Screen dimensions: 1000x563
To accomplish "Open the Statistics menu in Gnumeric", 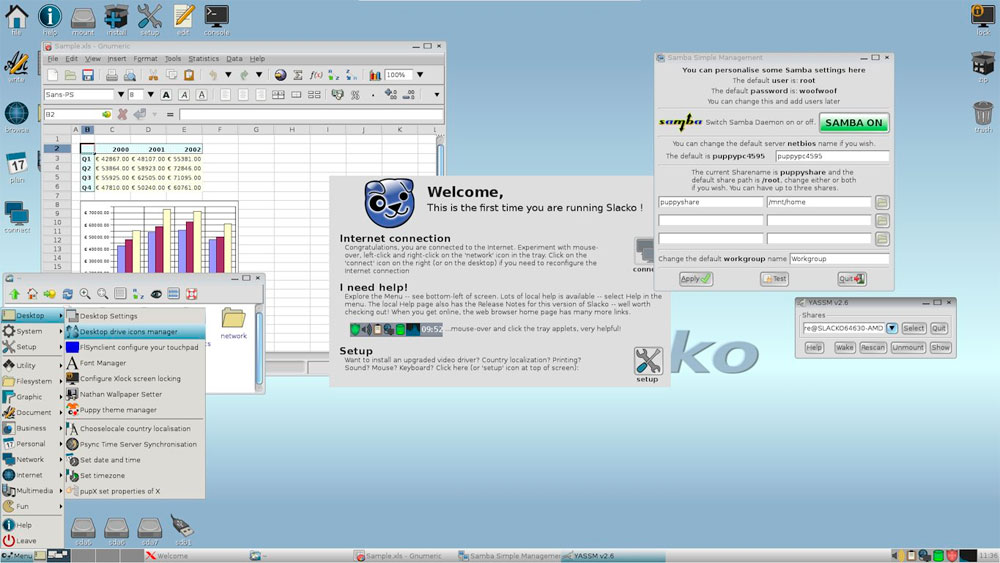I will (203, 59).
